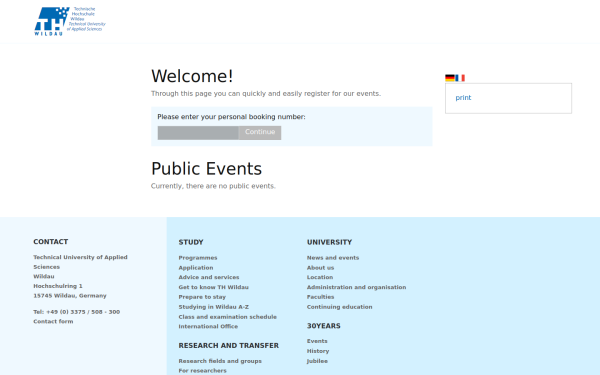Open the Application link
Image resolution: width=600 pixels, height=375 pixels.
[196, 268]
